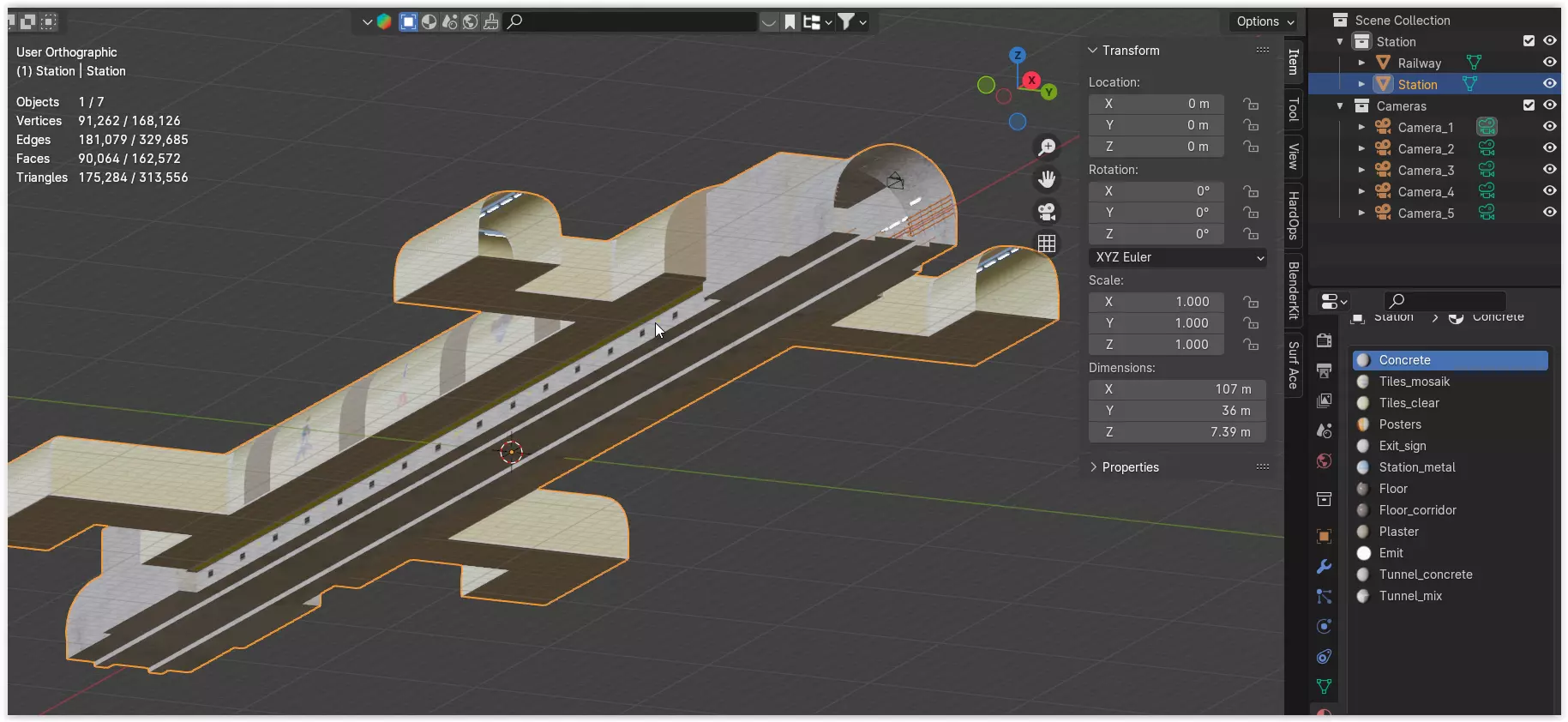Click the mesh data icon beside Railway
1568x722 pixels.
pyautogui.click(x=1474, y=63)
